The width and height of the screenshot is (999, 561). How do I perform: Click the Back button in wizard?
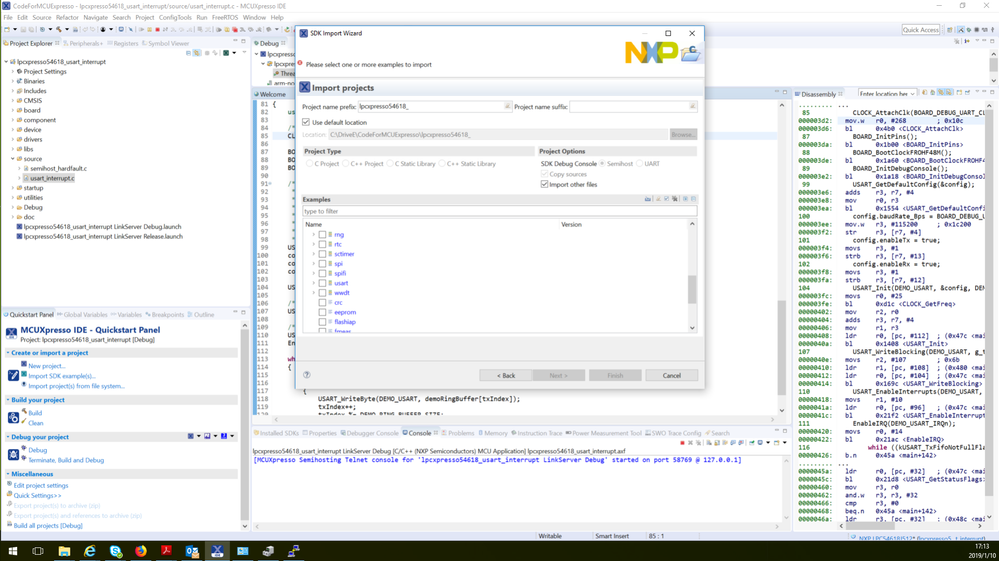coord(506,376)
